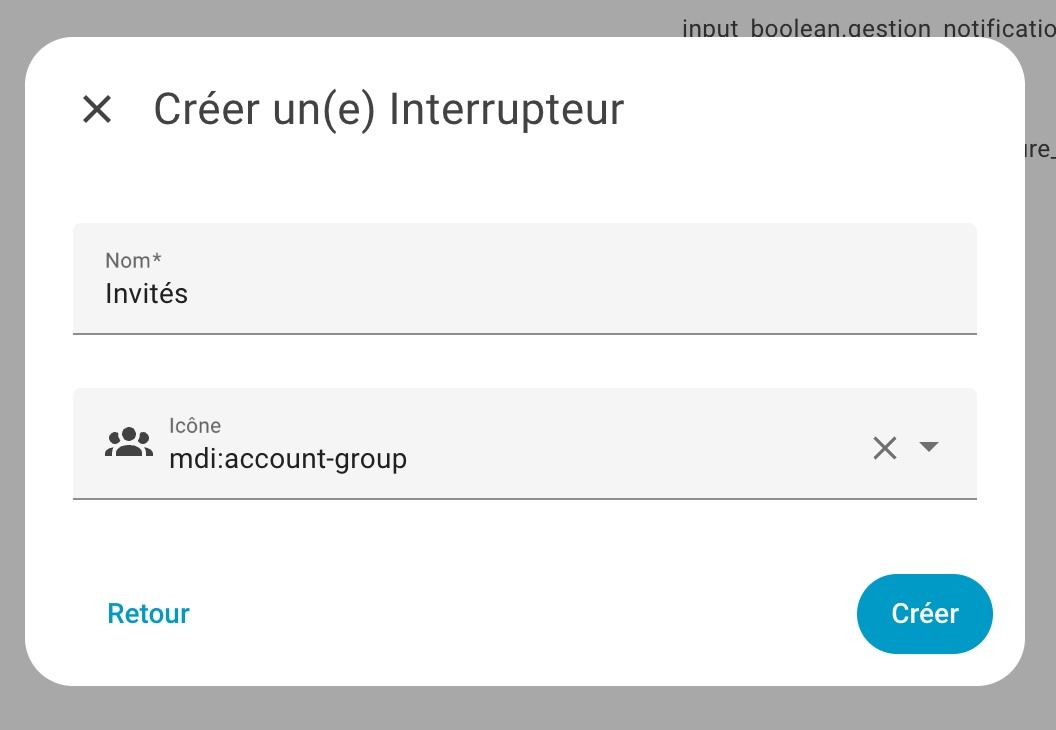Image resolution: width=1056 pixels, height=730 pixels.
Task: Clear the selected icon with the X
Action: 885,447
